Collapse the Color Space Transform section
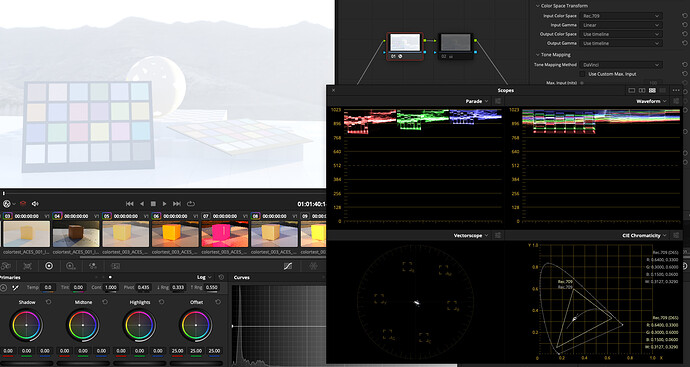This screenshot has height=367, width=690. (538, 6)
